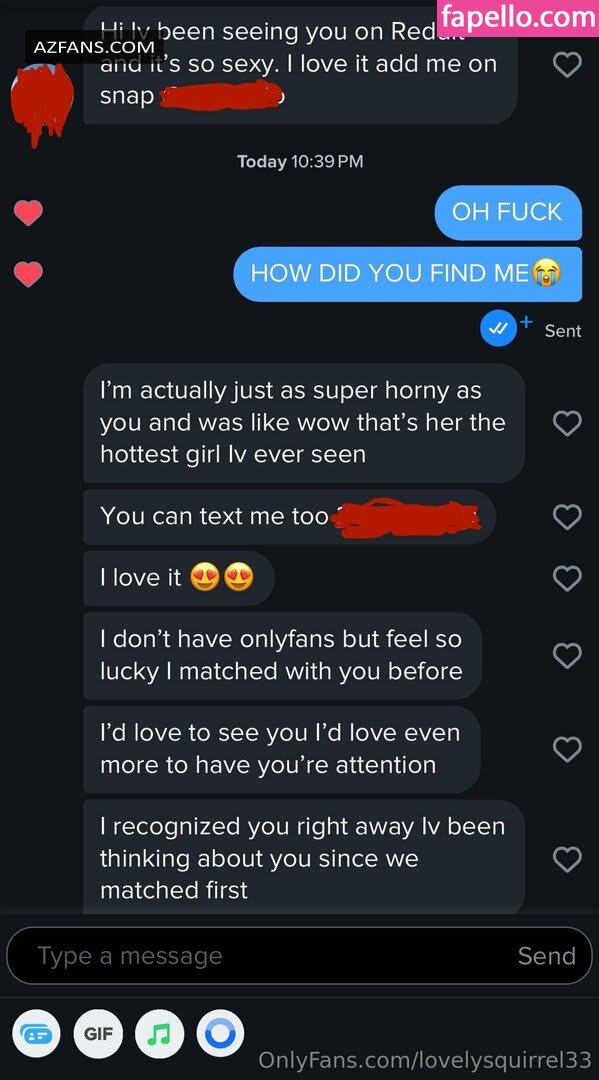599x1080 pixels.
Task: Like the 'hottest girl' message with heart
Action: click(x=567, y=423)
